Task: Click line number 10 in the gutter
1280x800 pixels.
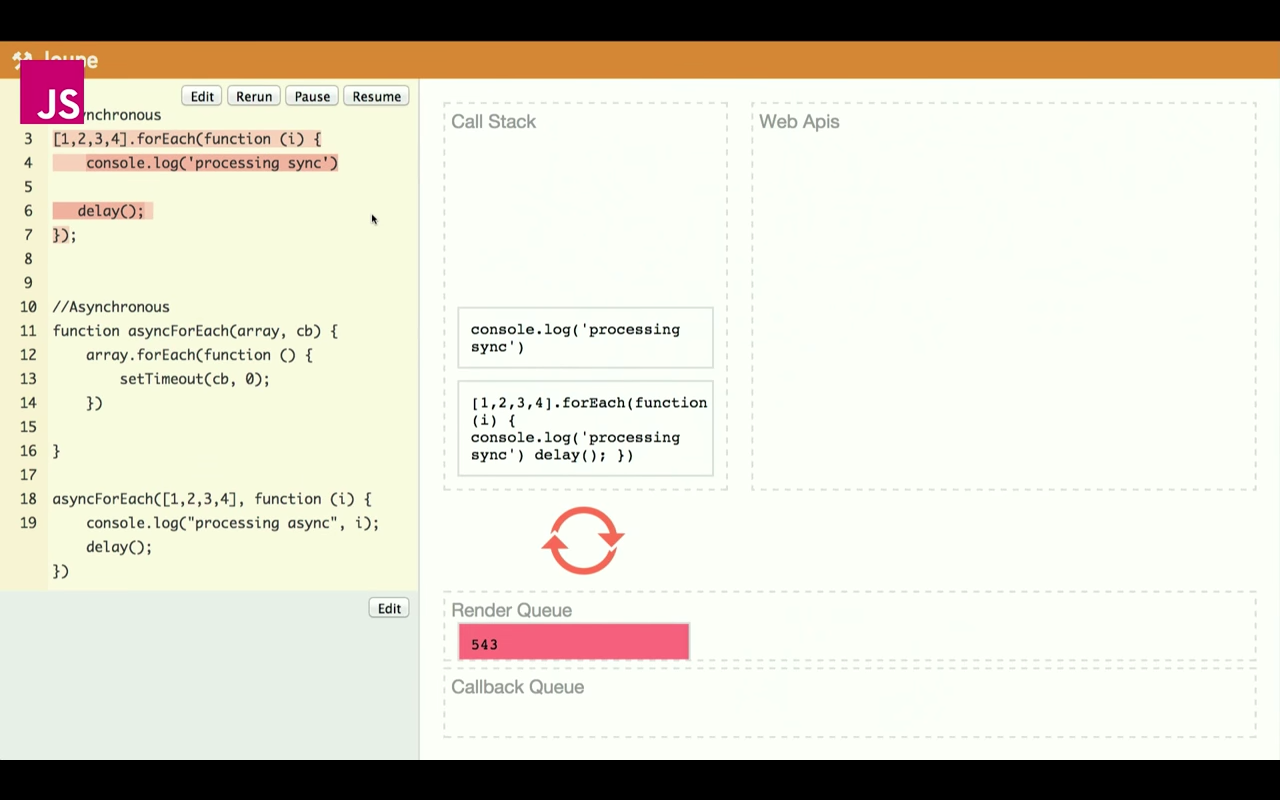Action: pos(28,307)
